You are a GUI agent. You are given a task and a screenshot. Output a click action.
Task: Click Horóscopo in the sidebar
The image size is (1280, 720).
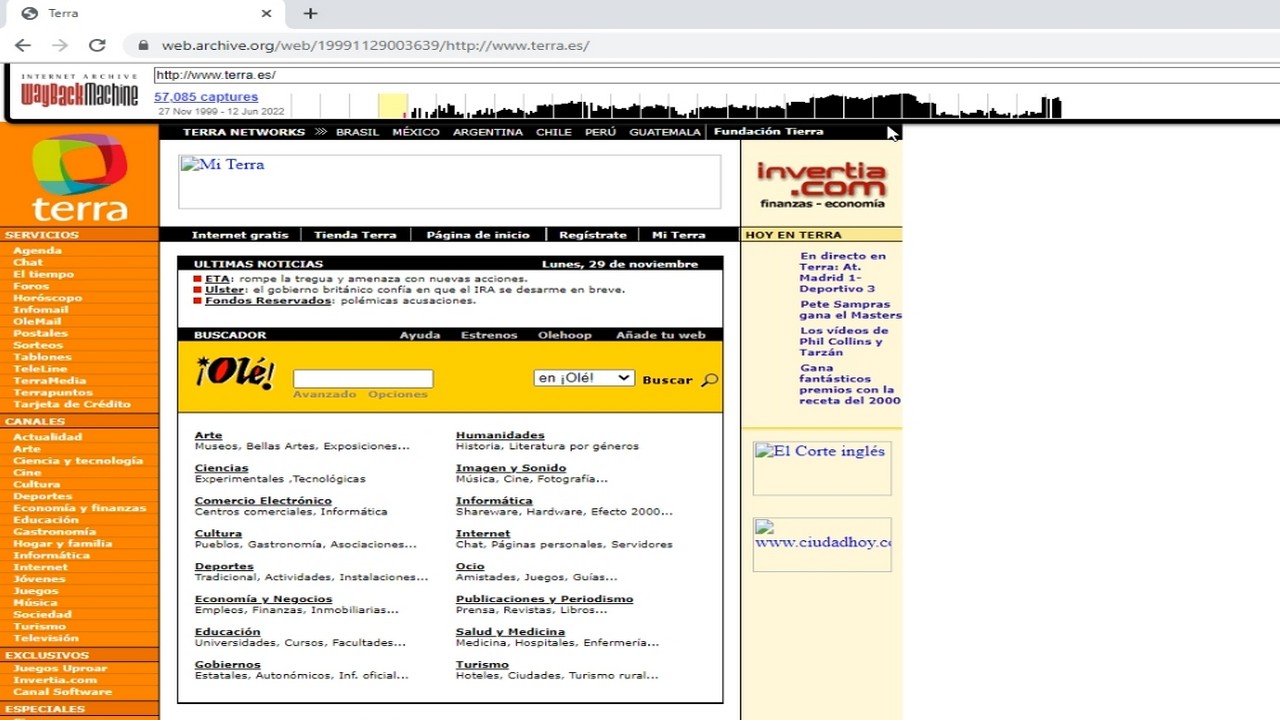(x=47, y=298)
